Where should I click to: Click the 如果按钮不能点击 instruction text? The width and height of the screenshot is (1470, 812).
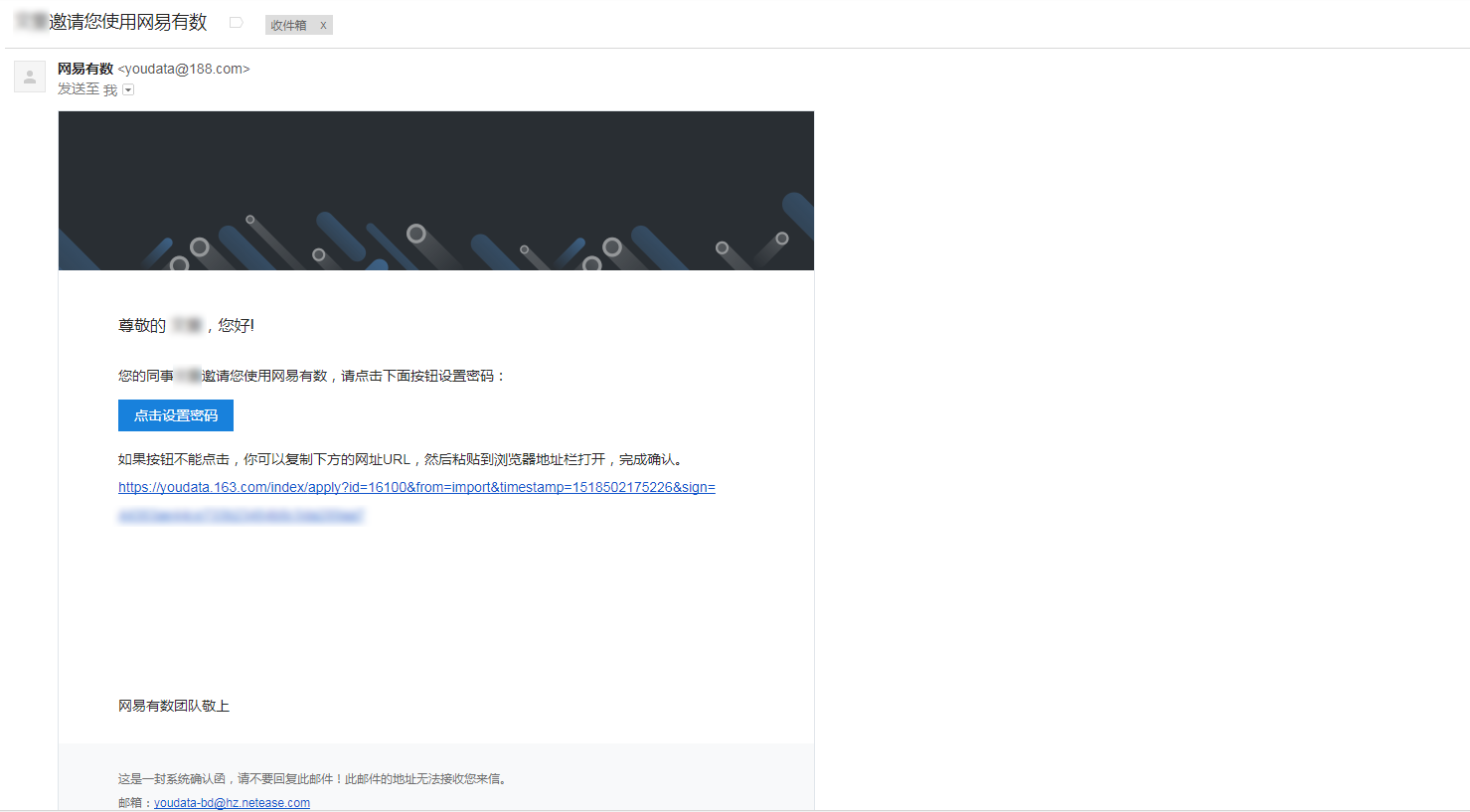click(402, 459)
